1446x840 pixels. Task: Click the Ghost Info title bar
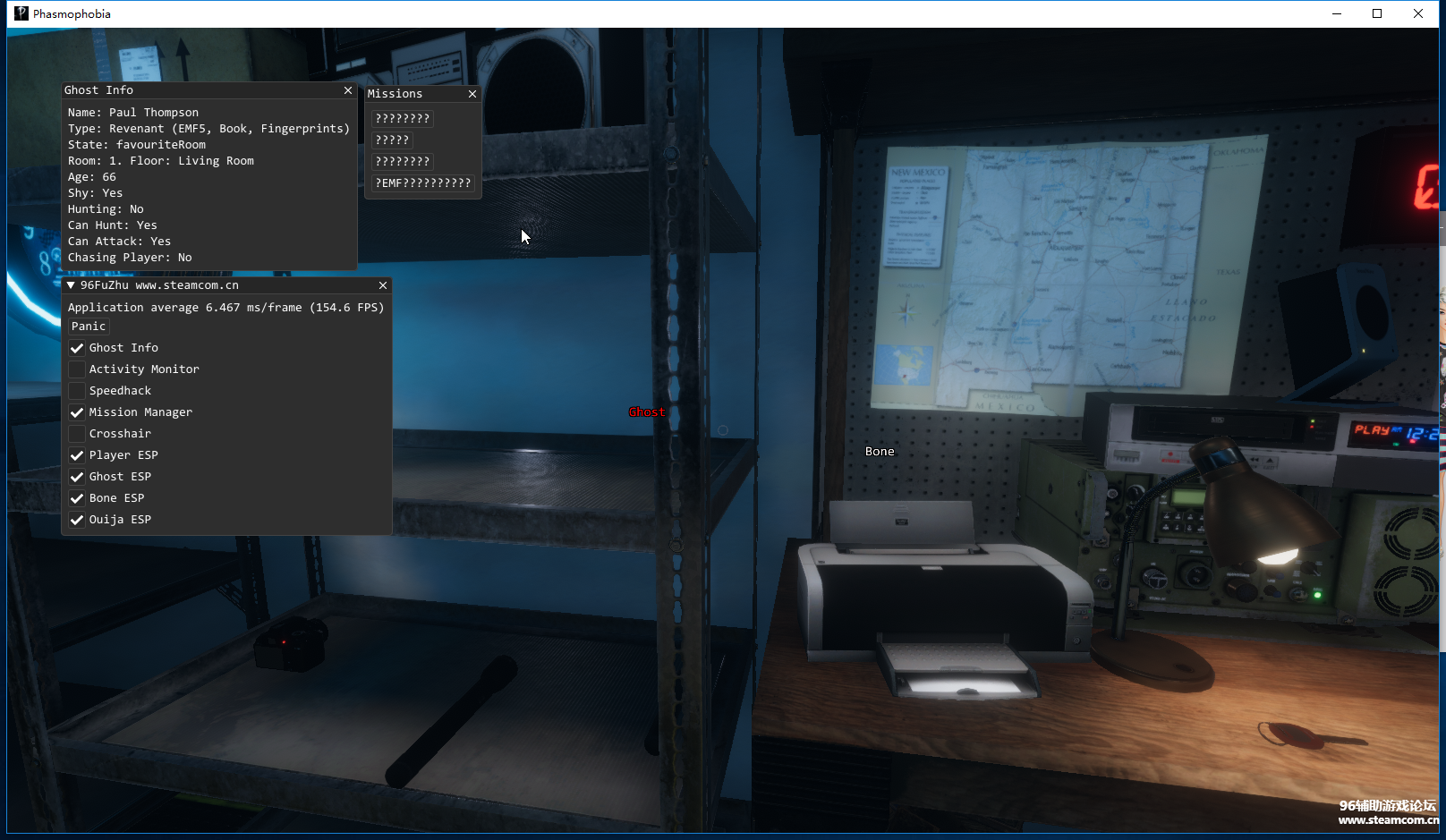click(197, 90)
